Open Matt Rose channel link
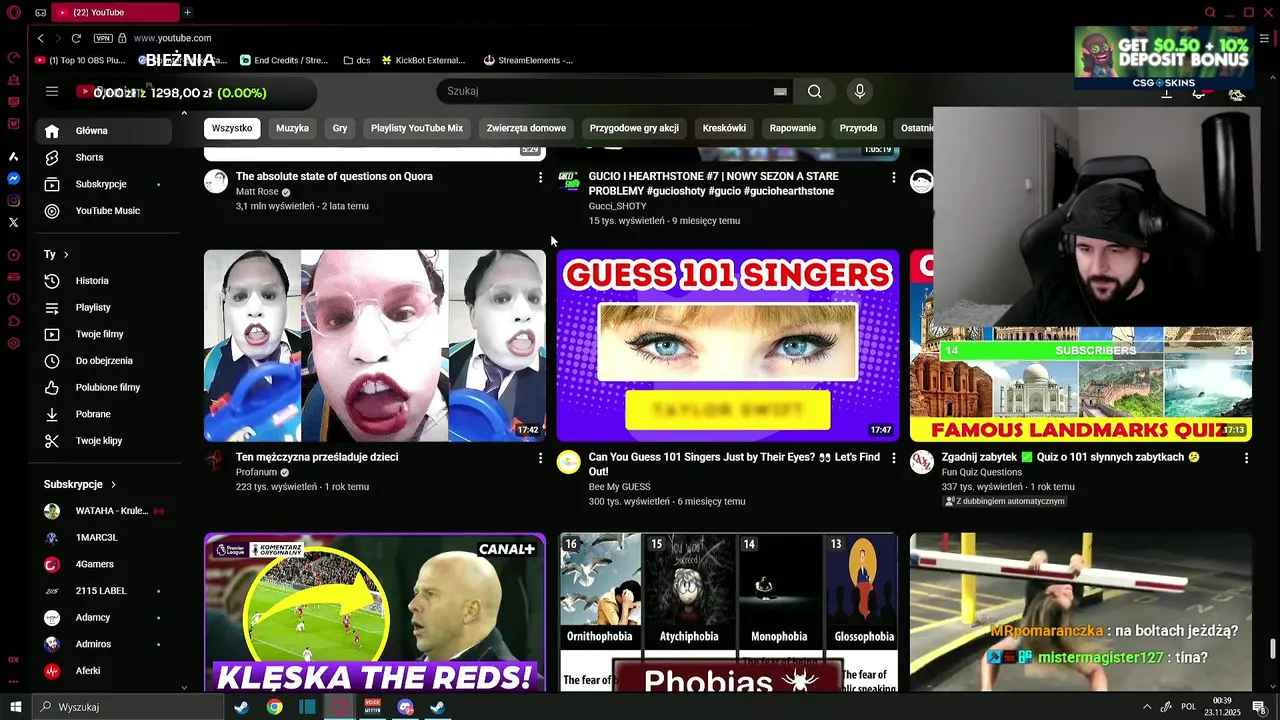Image resolution: width=1280 pixels, height=720 pixels. coord(257,192)
